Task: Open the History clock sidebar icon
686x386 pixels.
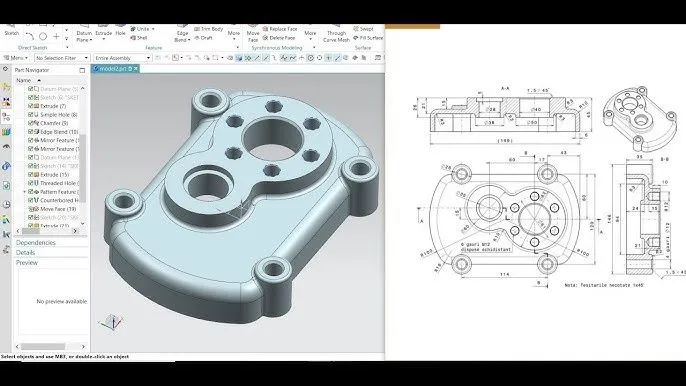Action: tap(6, 205)
